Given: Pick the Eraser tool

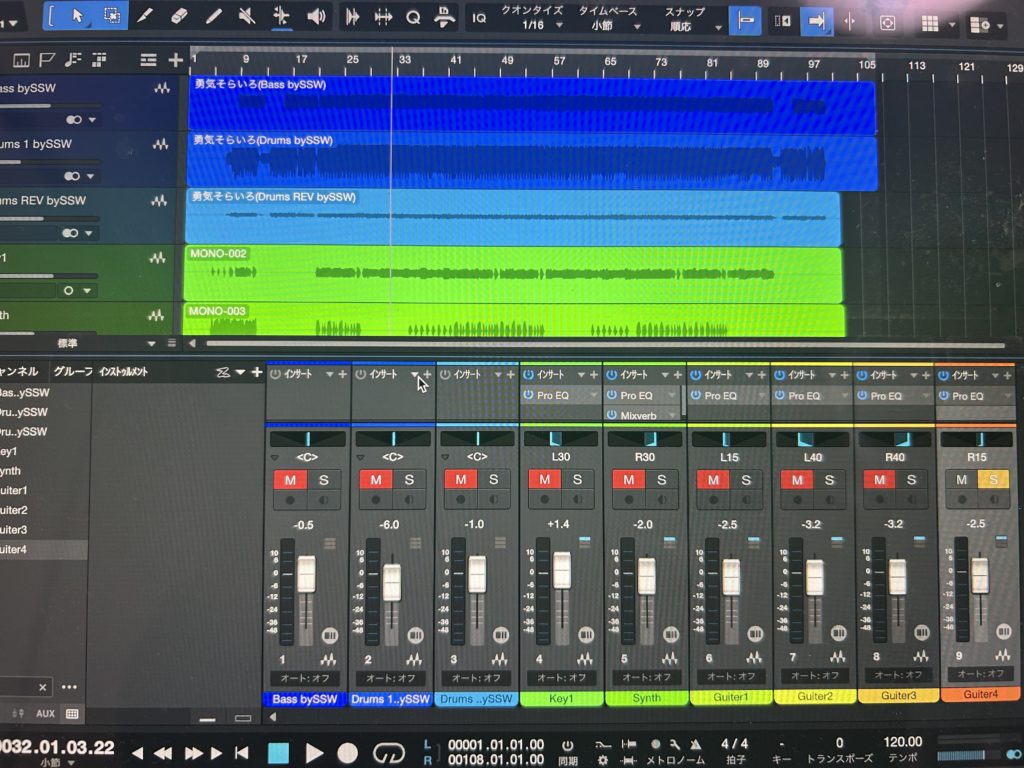Looking at the screenshot, I should click(x=180, y=16).
